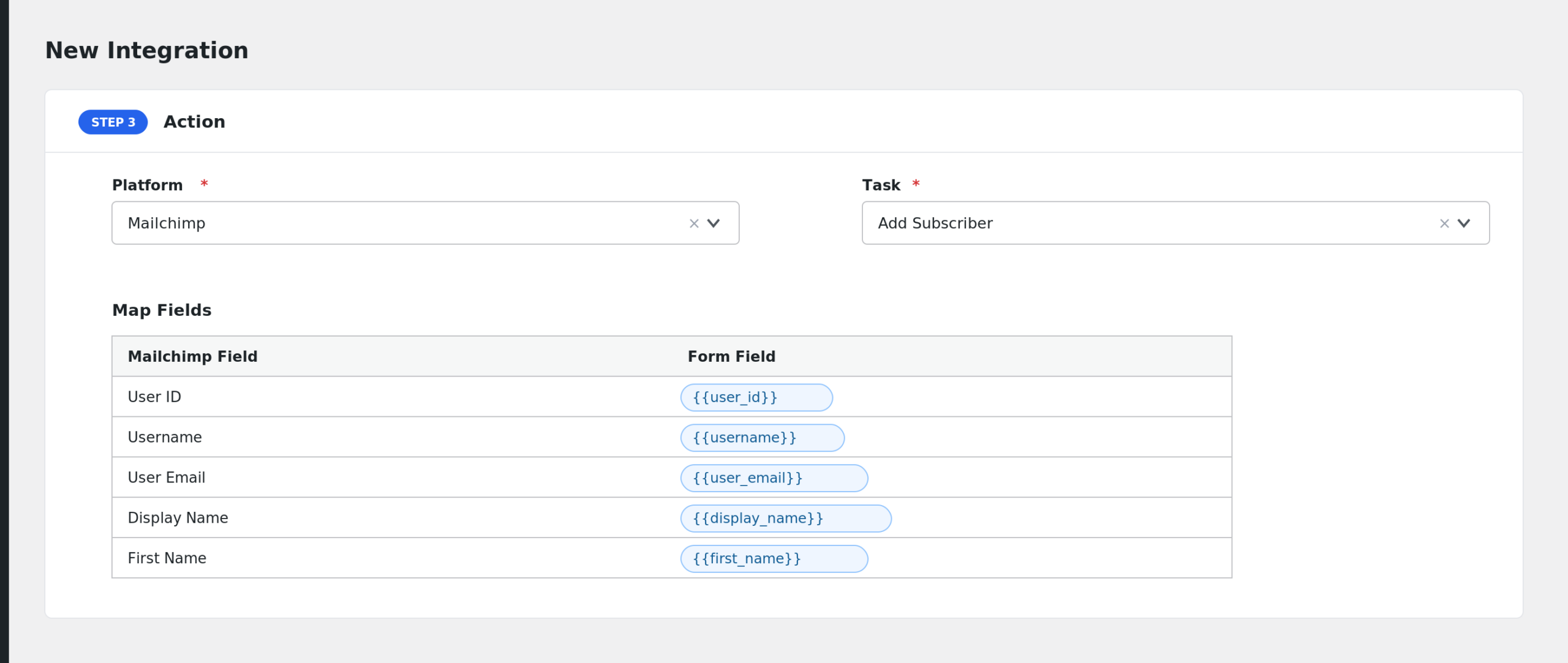
Task: Click the First Name row label
Action: [167, 559]
